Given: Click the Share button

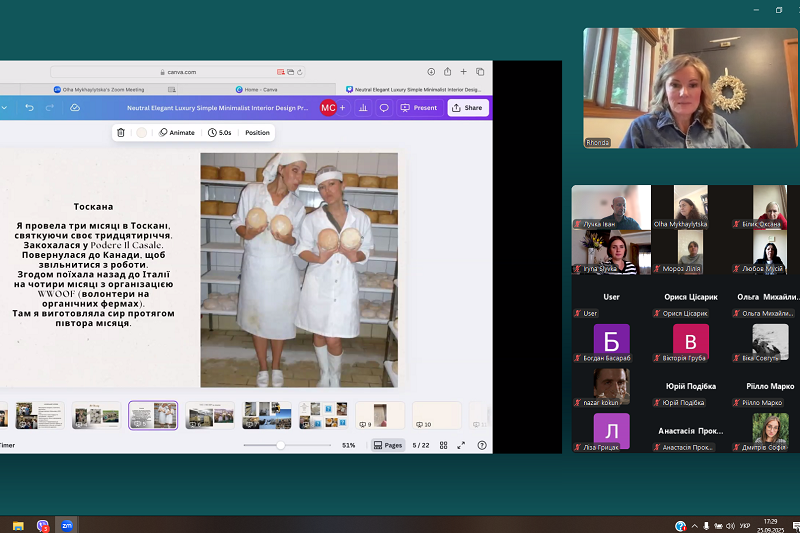Looking at the screenshot, I should pos(468,107).
